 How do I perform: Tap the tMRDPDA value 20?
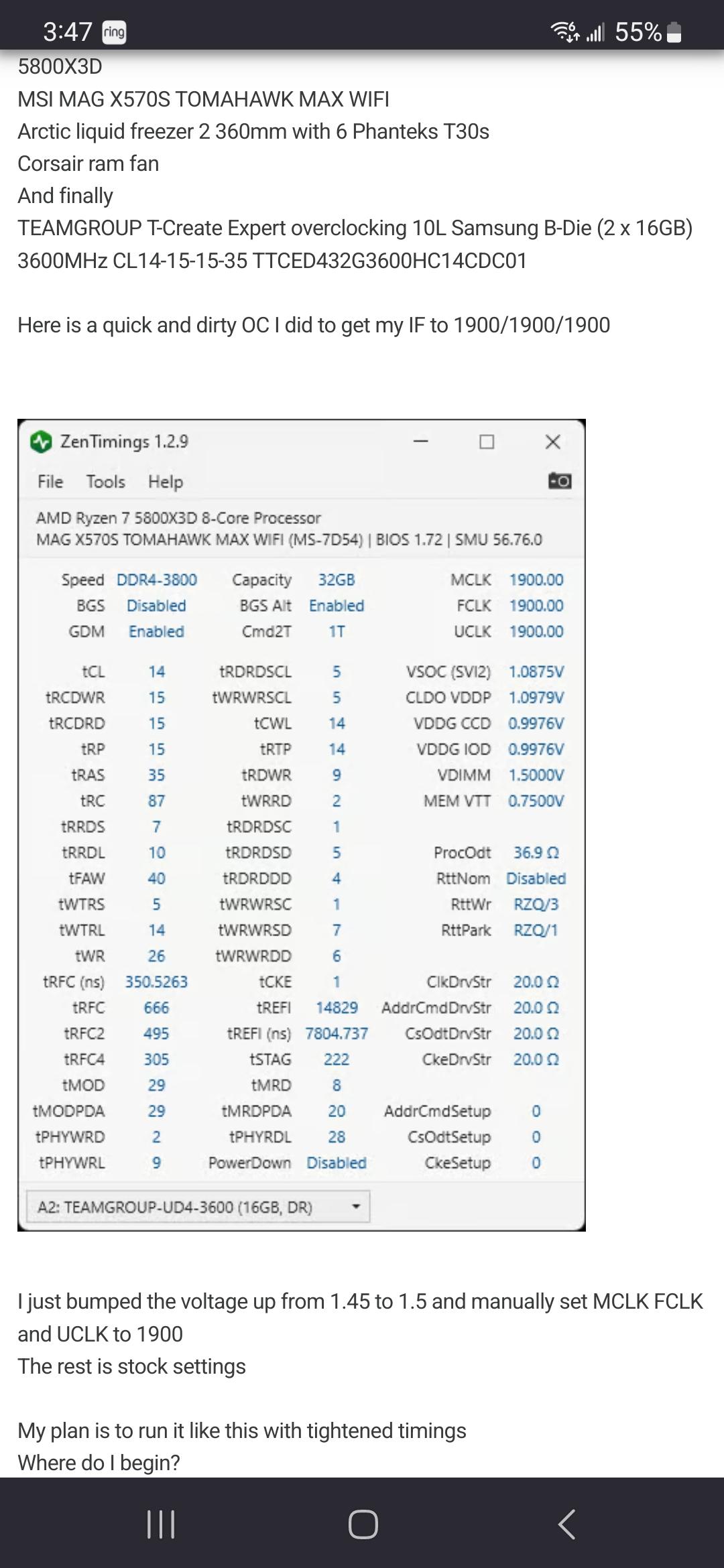(x=337, y=1111)
